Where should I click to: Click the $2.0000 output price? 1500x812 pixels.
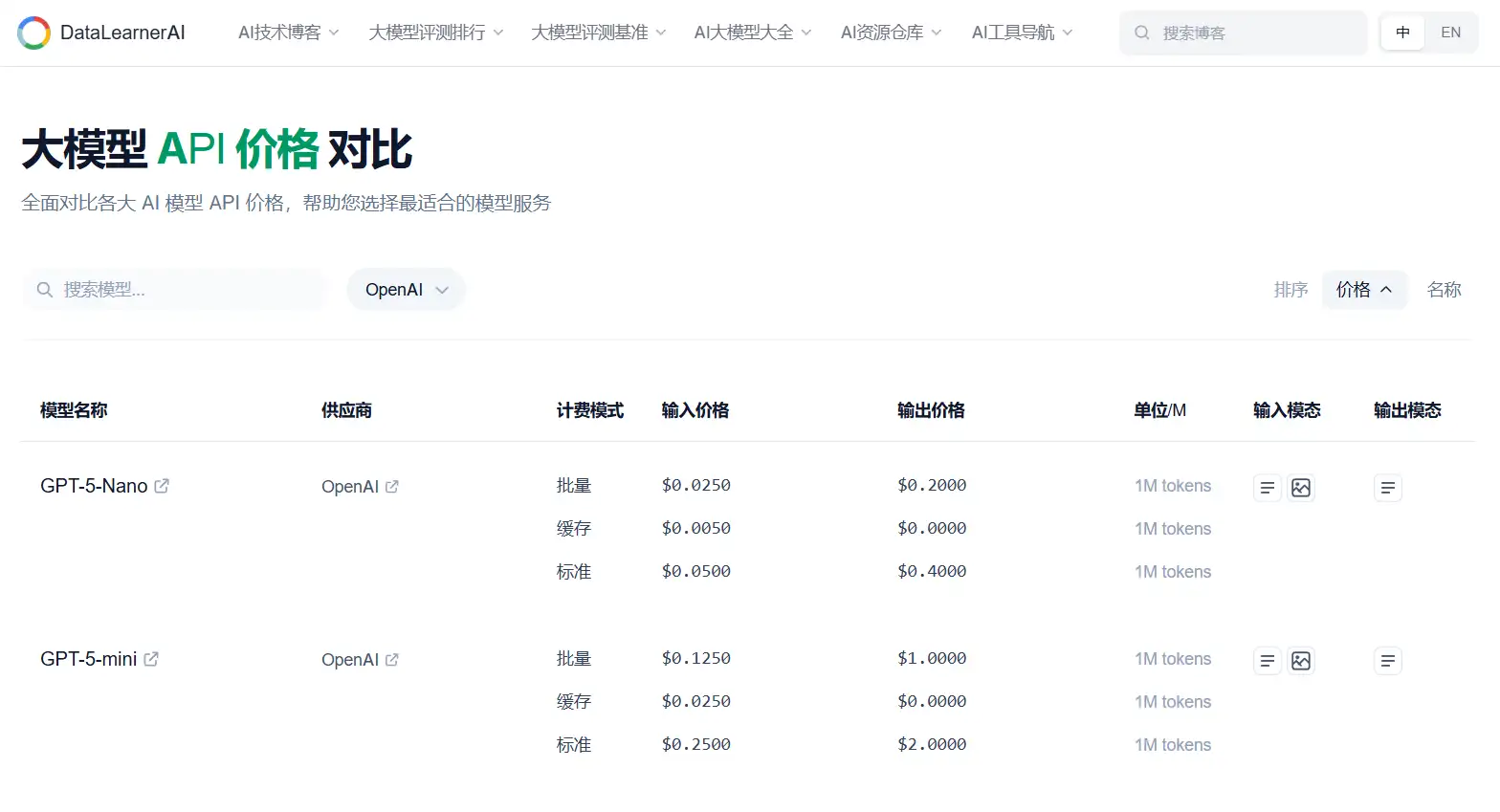pos(932,744)
